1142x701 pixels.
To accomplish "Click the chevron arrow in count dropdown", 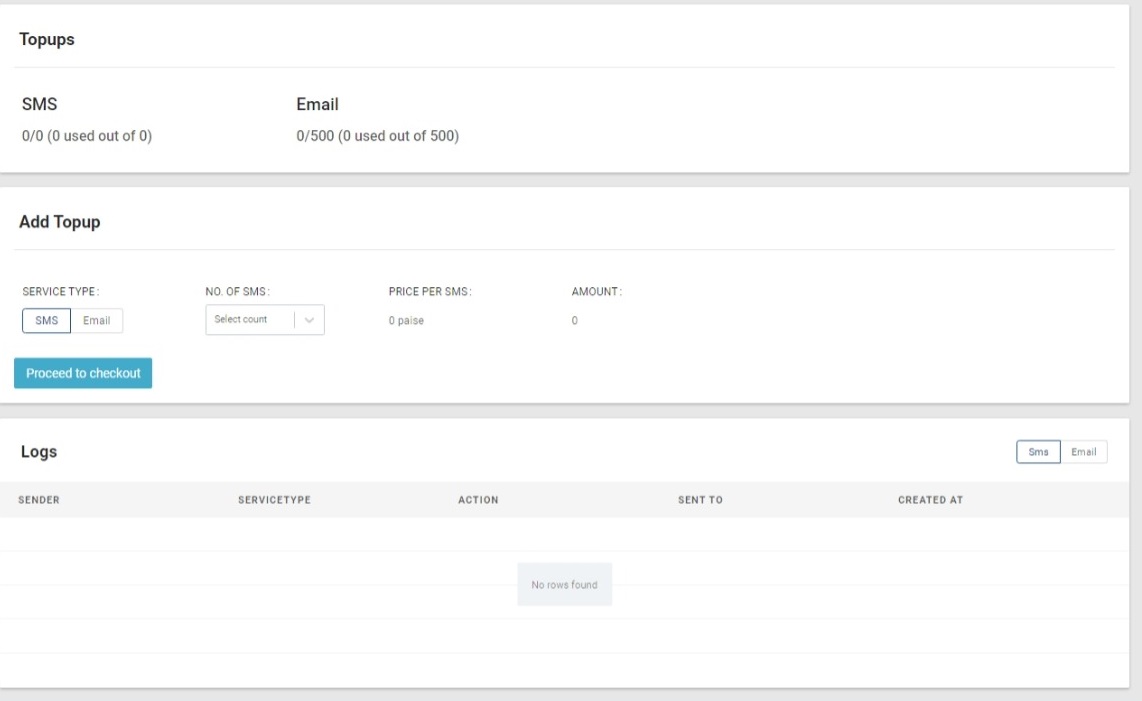I will [x=310, y=320].
